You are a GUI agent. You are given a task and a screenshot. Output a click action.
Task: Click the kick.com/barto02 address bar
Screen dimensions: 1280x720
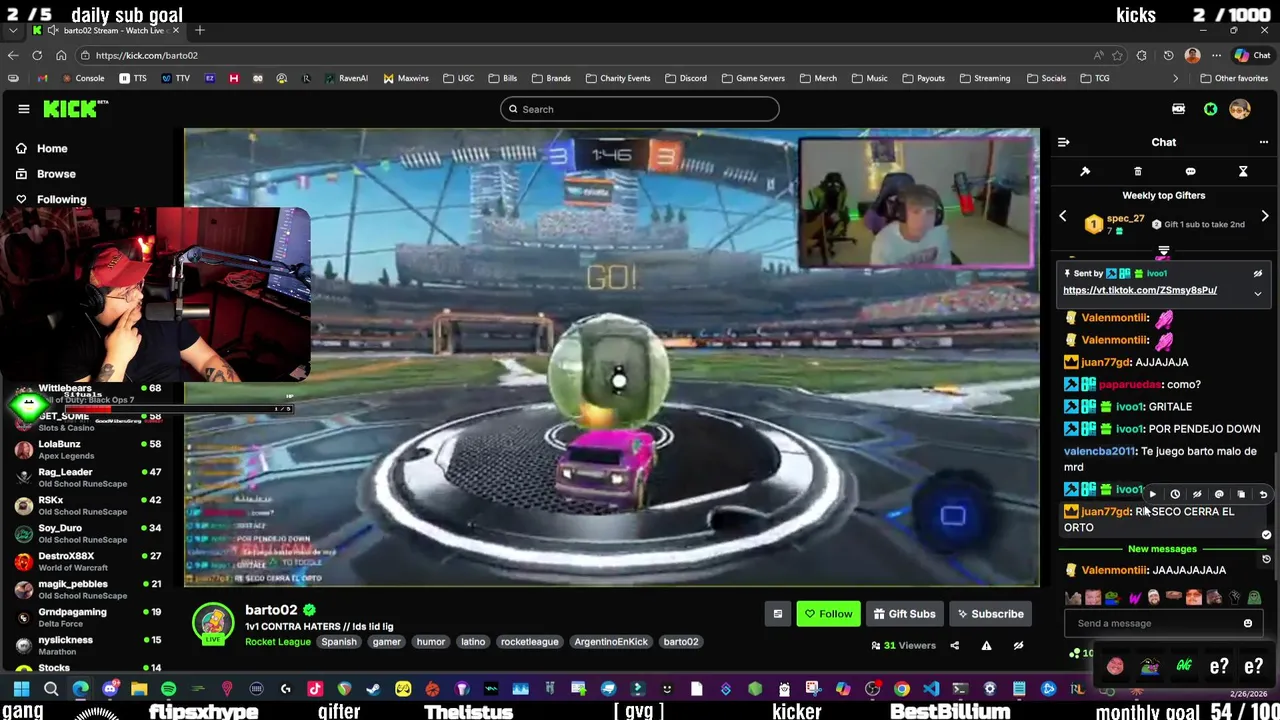[590, 55]
